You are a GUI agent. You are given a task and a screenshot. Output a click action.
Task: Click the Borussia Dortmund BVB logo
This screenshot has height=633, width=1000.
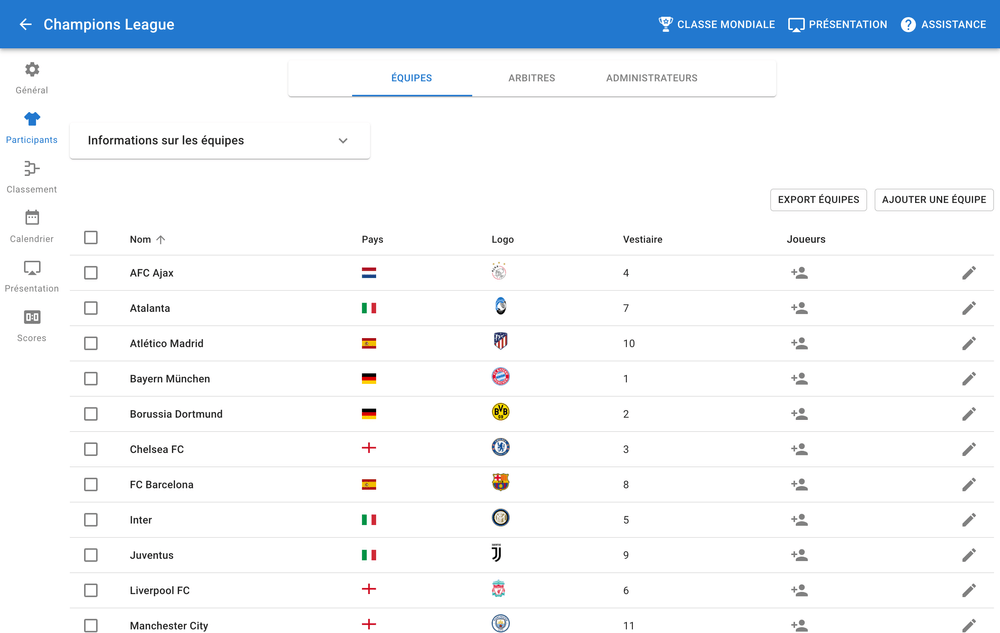(x=501, y=412)
